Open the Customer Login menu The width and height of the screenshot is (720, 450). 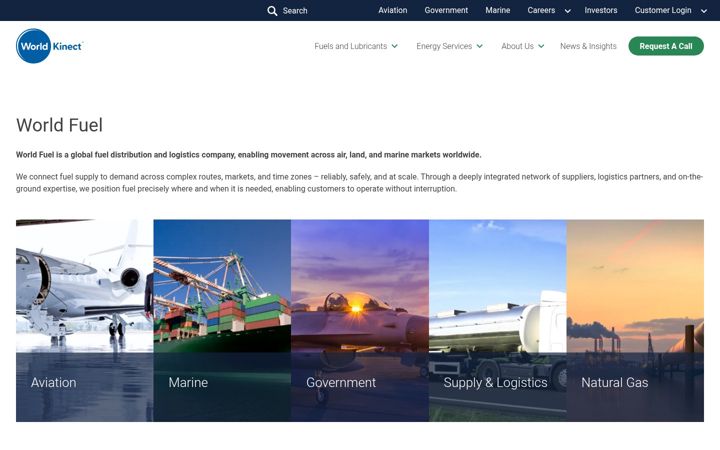coord(663,10)
